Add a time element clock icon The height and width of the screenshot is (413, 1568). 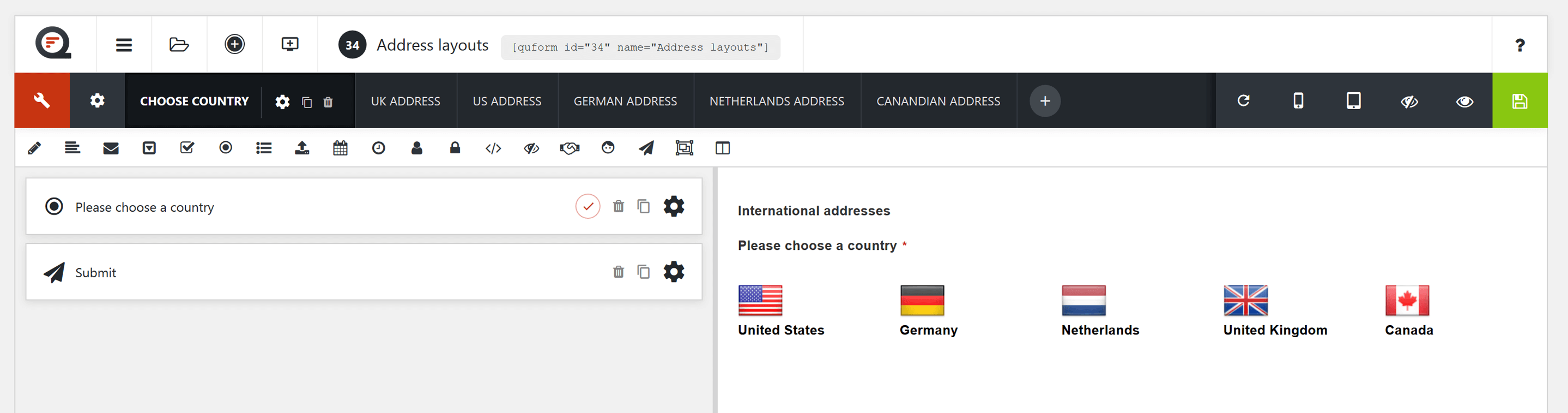pyautogui.click(x=379, y=148)
